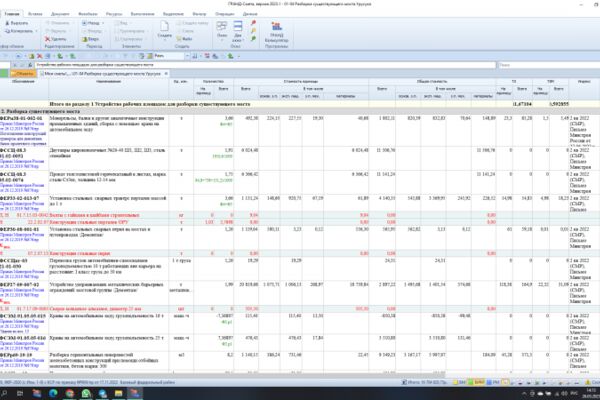The image size is (600, 400).
Task: Select the Мои сметы document tab
Action: pyautogui.click(x=102, y=73)
